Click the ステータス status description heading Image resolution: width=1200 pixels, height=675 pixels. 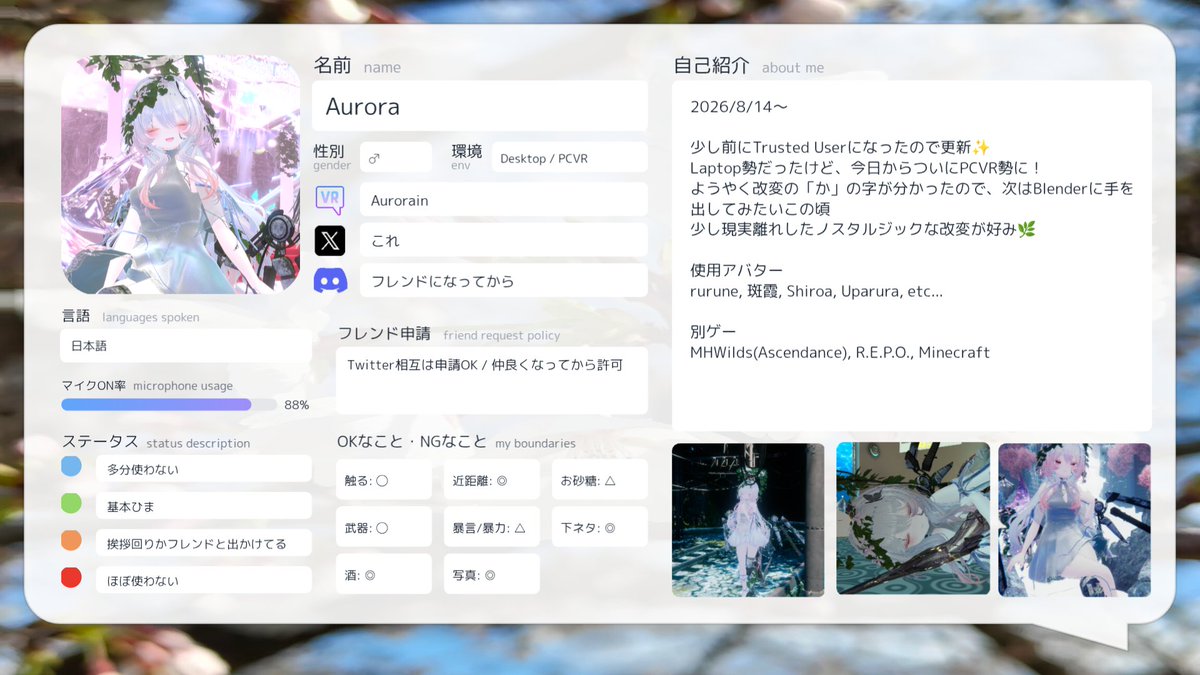[156, 442]
